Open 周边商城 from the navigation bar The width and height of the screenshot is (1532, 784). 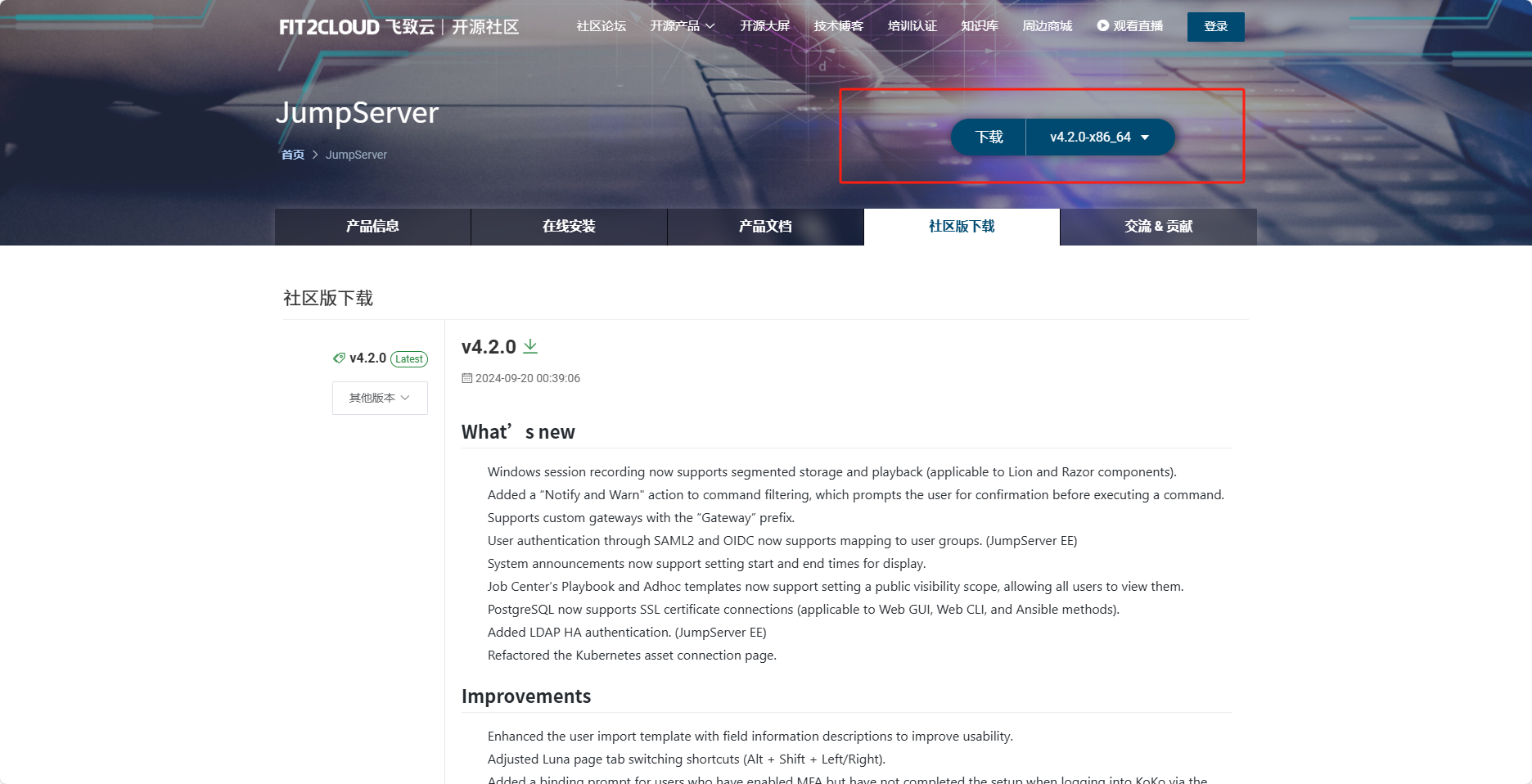1048,25
